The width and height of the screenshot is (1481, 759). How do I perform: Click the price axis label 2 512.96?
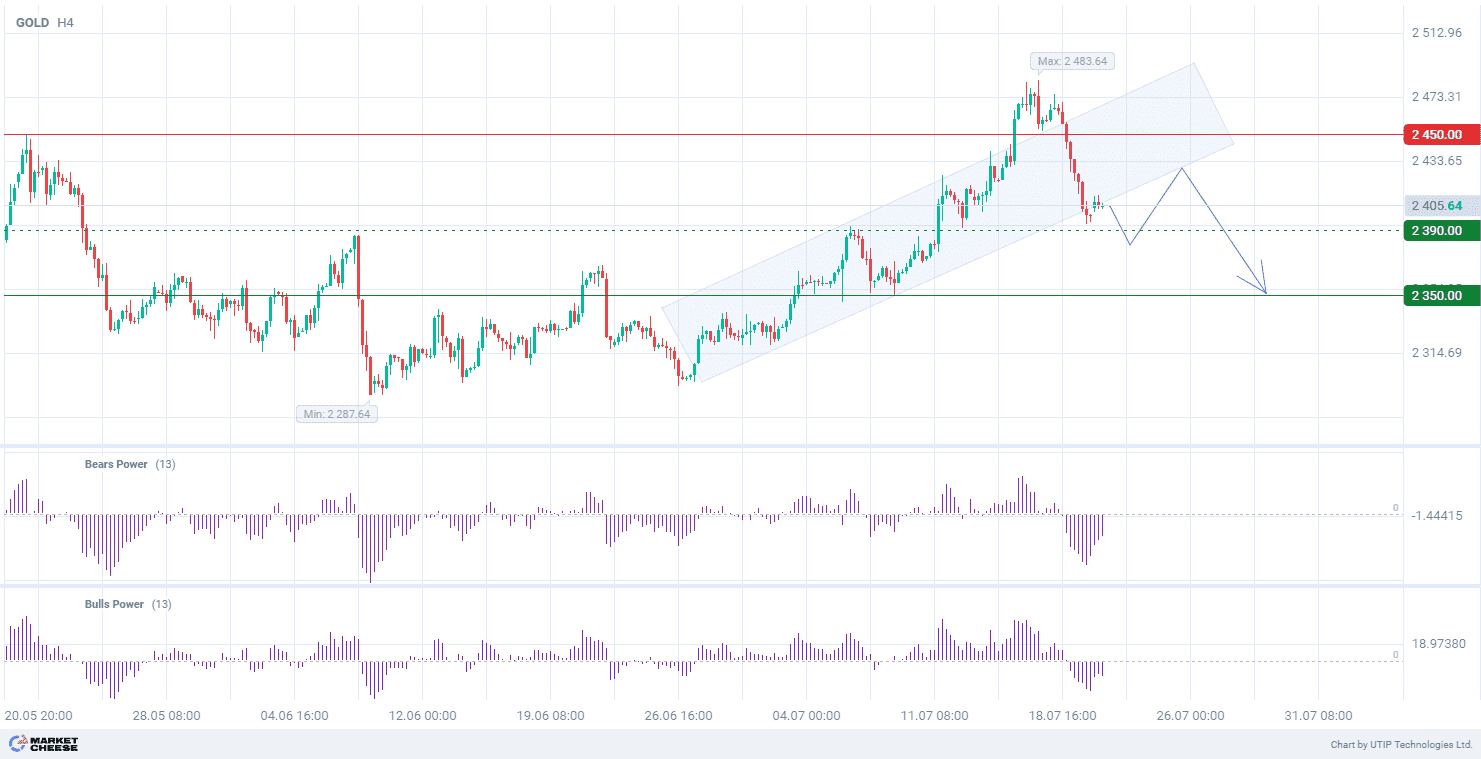(x=1437, y=33)
